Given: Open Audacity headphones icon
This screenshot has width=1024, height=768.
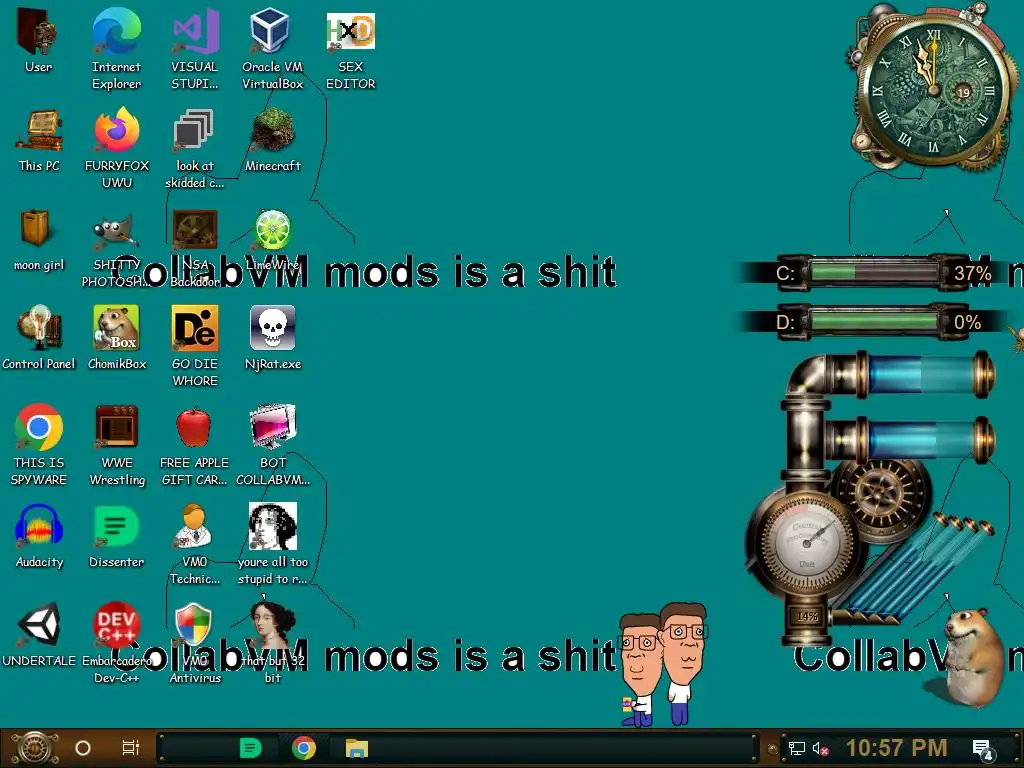Looking at the screenshot, I should click(x=39, y=536).
